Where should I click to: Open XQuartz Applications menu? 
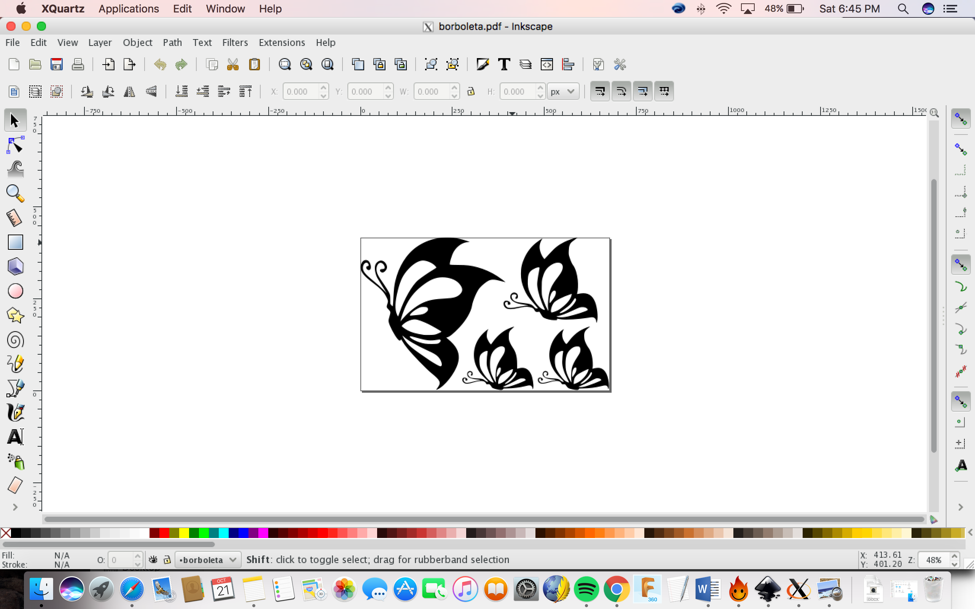tap(129, 9)
